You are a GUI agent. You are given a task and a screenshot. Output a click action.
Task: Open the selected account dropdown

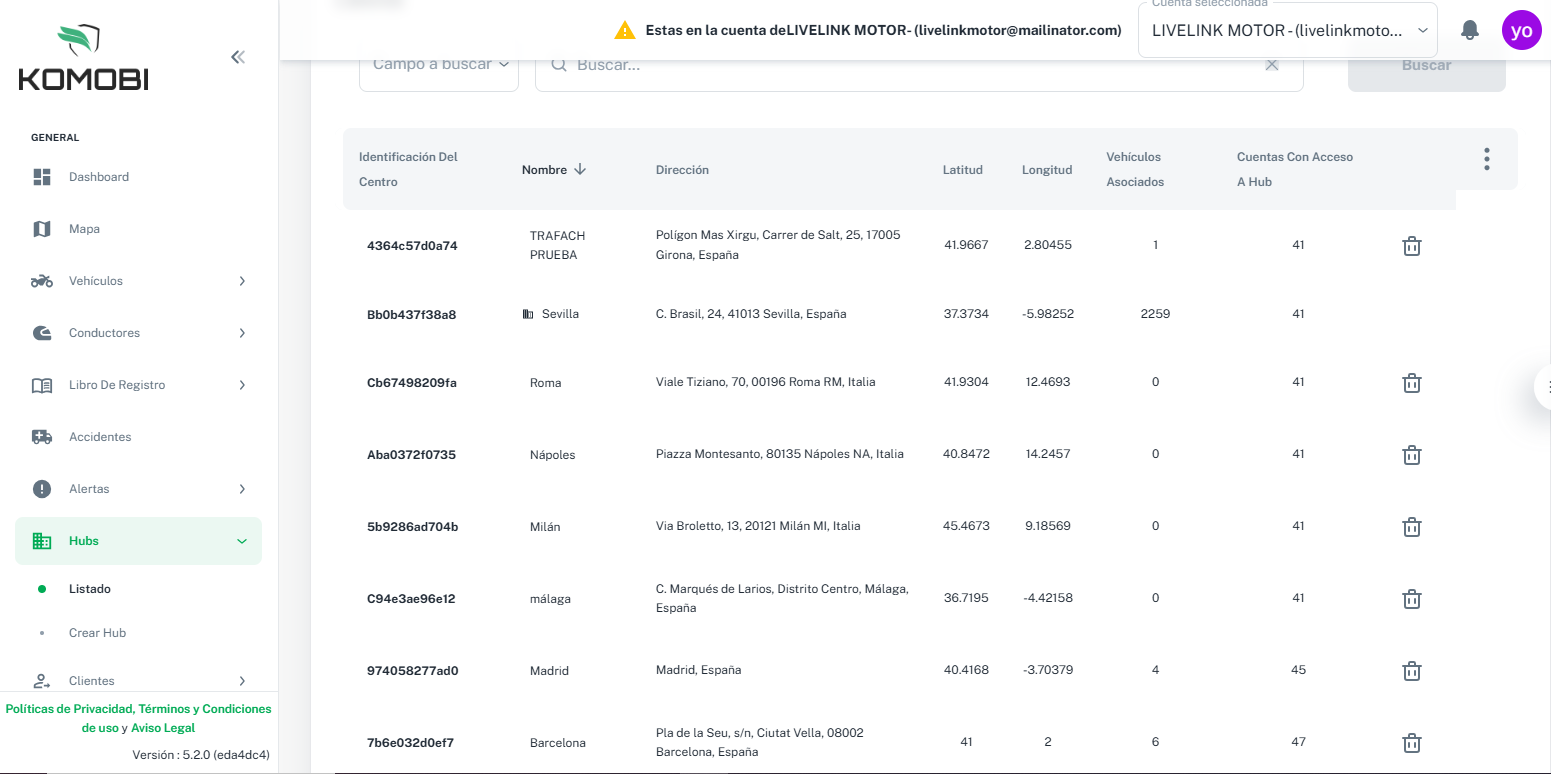click(x=1287, y=31)
